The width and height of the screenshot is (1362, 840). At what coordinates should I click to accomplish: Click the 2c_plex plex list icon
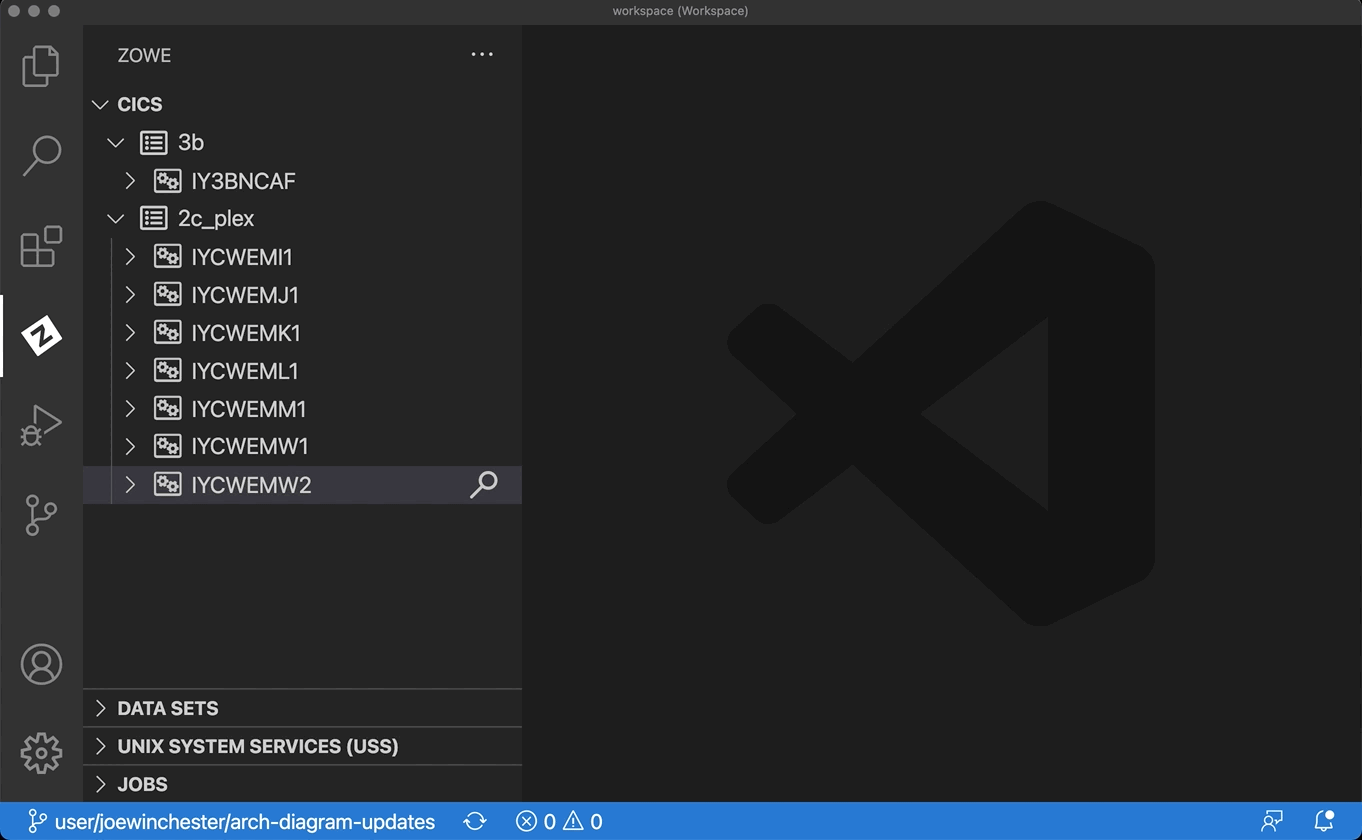[x=153, y=218]
